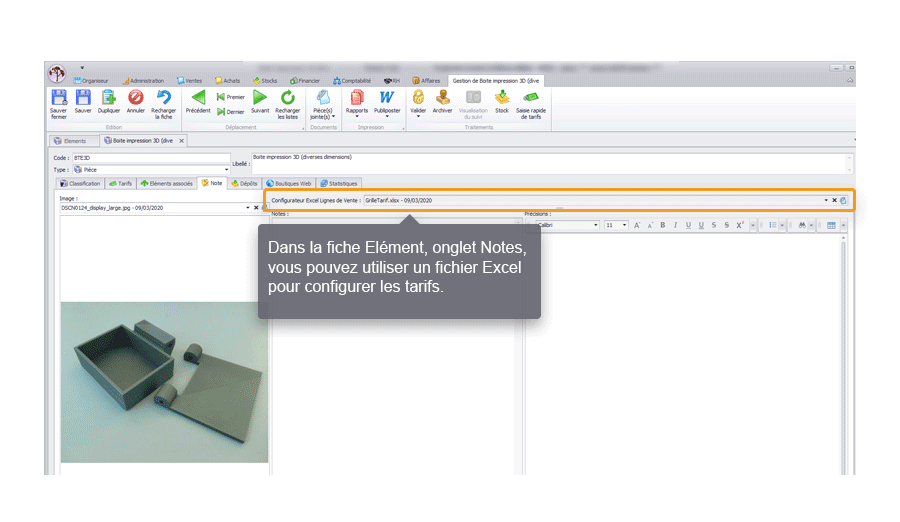Duplicate the record with Dupliquer
This screenshot has width=900, height=522.
108,101
